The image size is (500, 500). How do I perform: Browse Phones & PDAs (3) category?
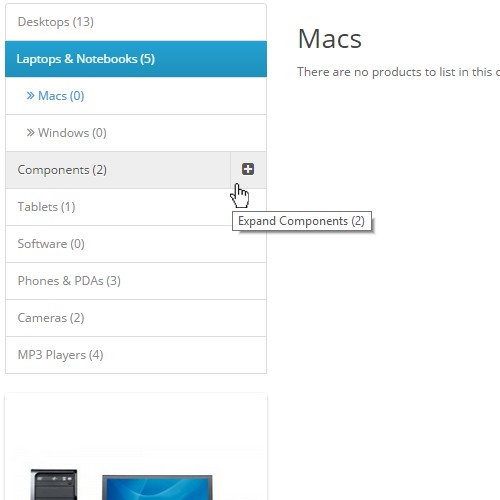coord(136,281)
